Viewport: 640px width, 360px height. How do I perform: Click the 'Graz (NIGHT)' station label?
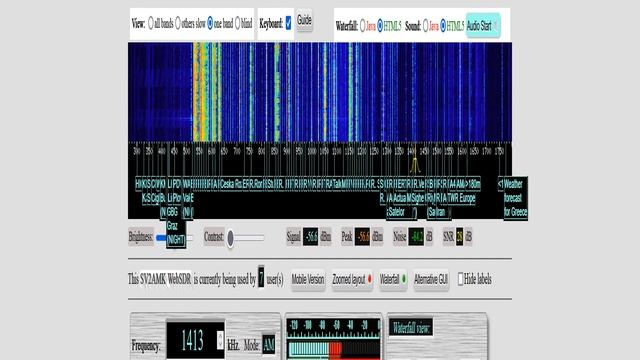[x=176, y=233]
